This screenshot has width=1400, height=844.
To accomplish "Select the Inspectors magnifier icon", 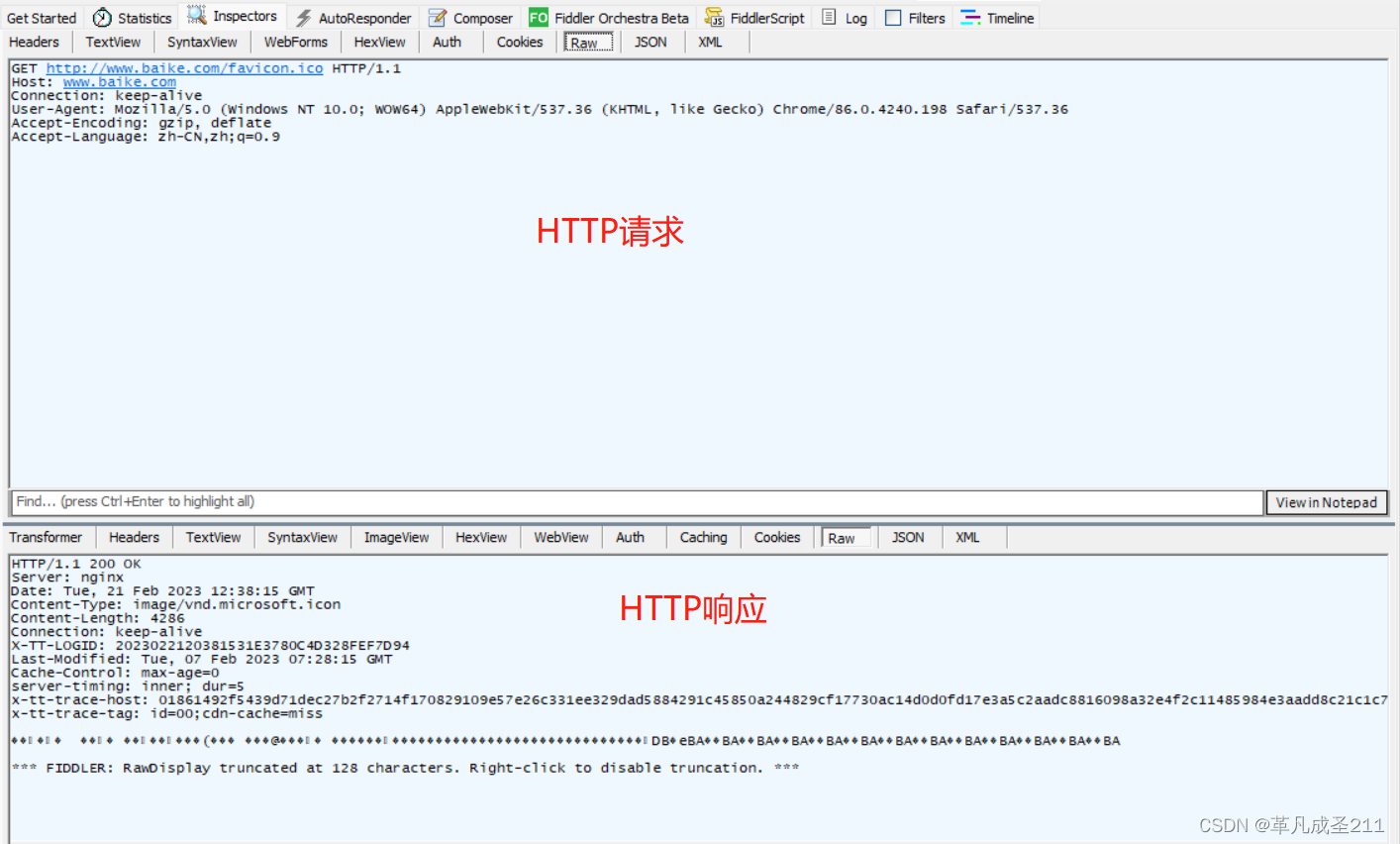I will pyautogui.click(x=196, y=16).
